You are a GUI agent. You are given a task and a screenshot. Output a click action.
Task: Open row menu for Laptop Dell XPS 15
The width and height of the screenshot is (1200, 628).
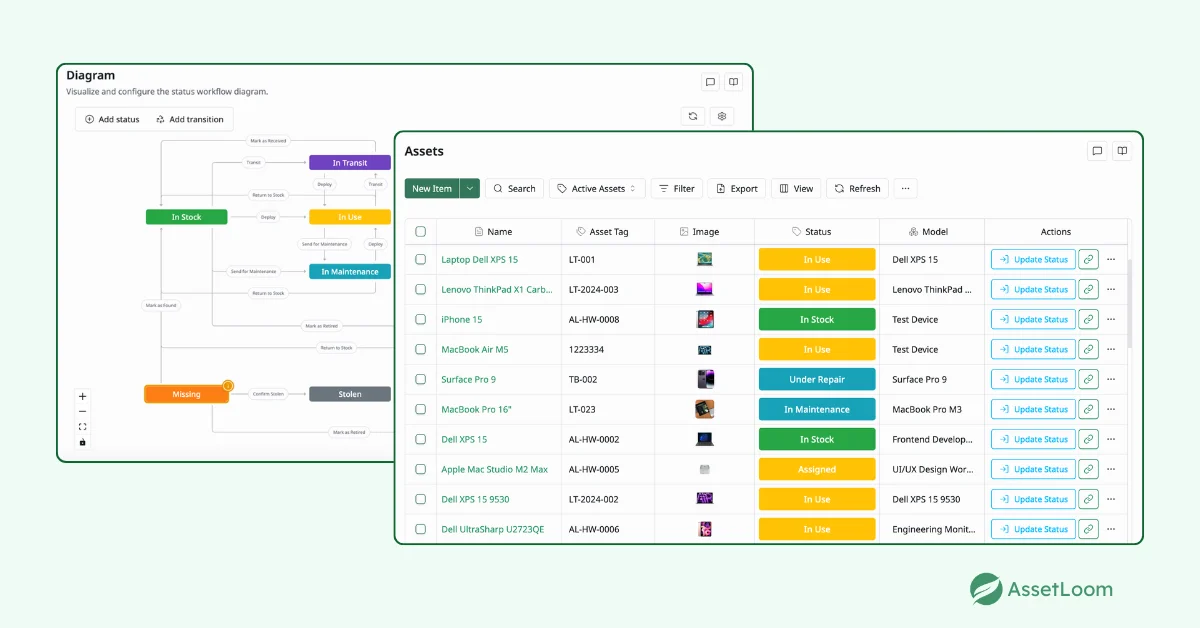pos(1111,259)
